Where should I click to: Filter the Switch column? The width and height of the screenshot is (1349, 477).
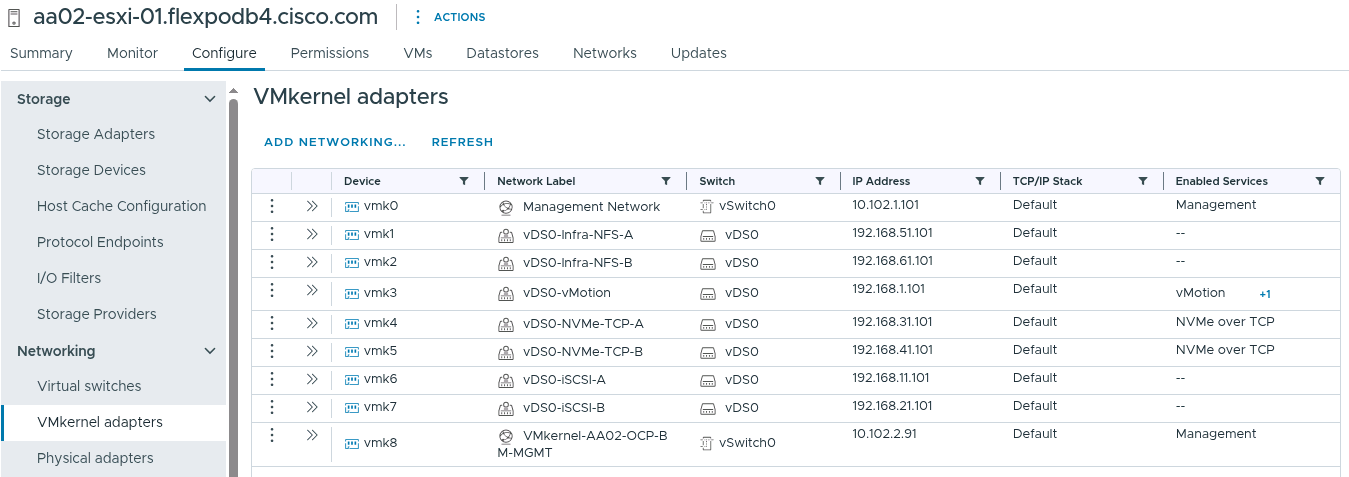[819, 181]
